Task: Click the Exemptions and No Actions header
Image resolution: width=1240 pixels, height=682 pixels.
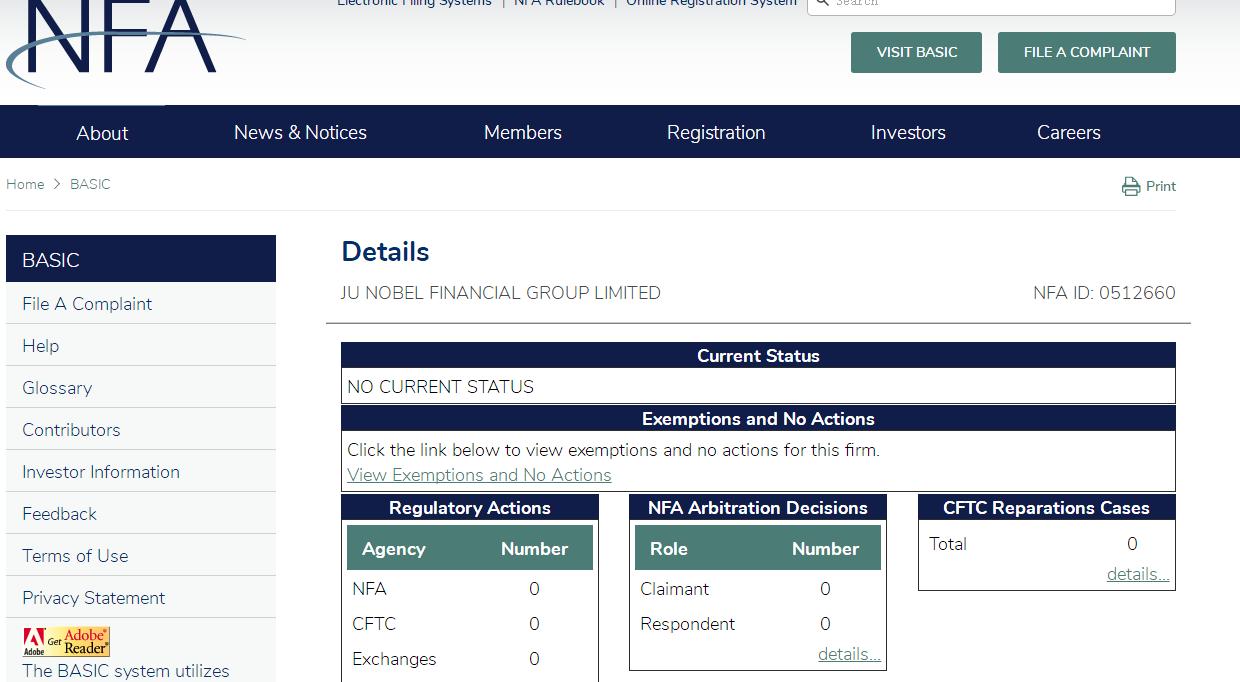Action: point(758,418)
